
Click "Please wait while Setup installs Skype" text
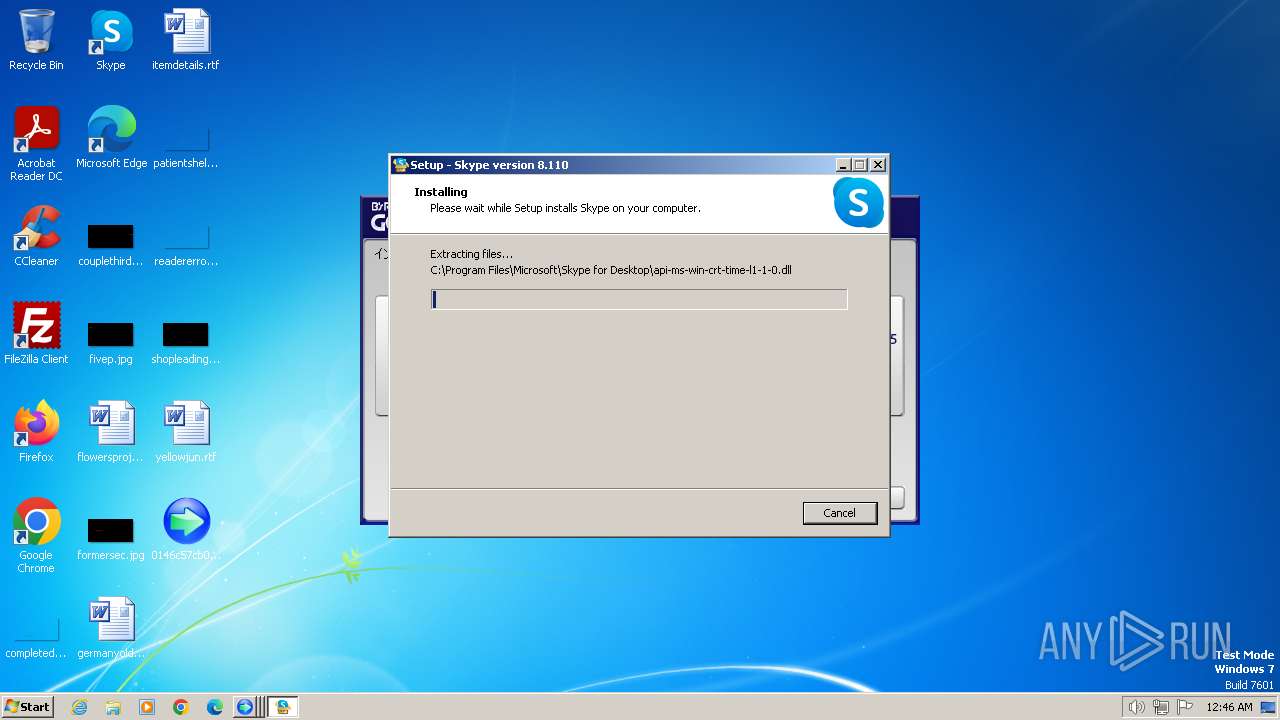click(x=565, y=208)
